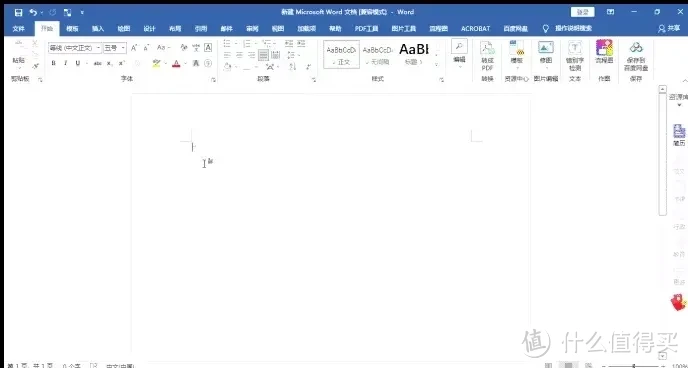
Task: Open the PDF工具 tab
Action: 366,29
